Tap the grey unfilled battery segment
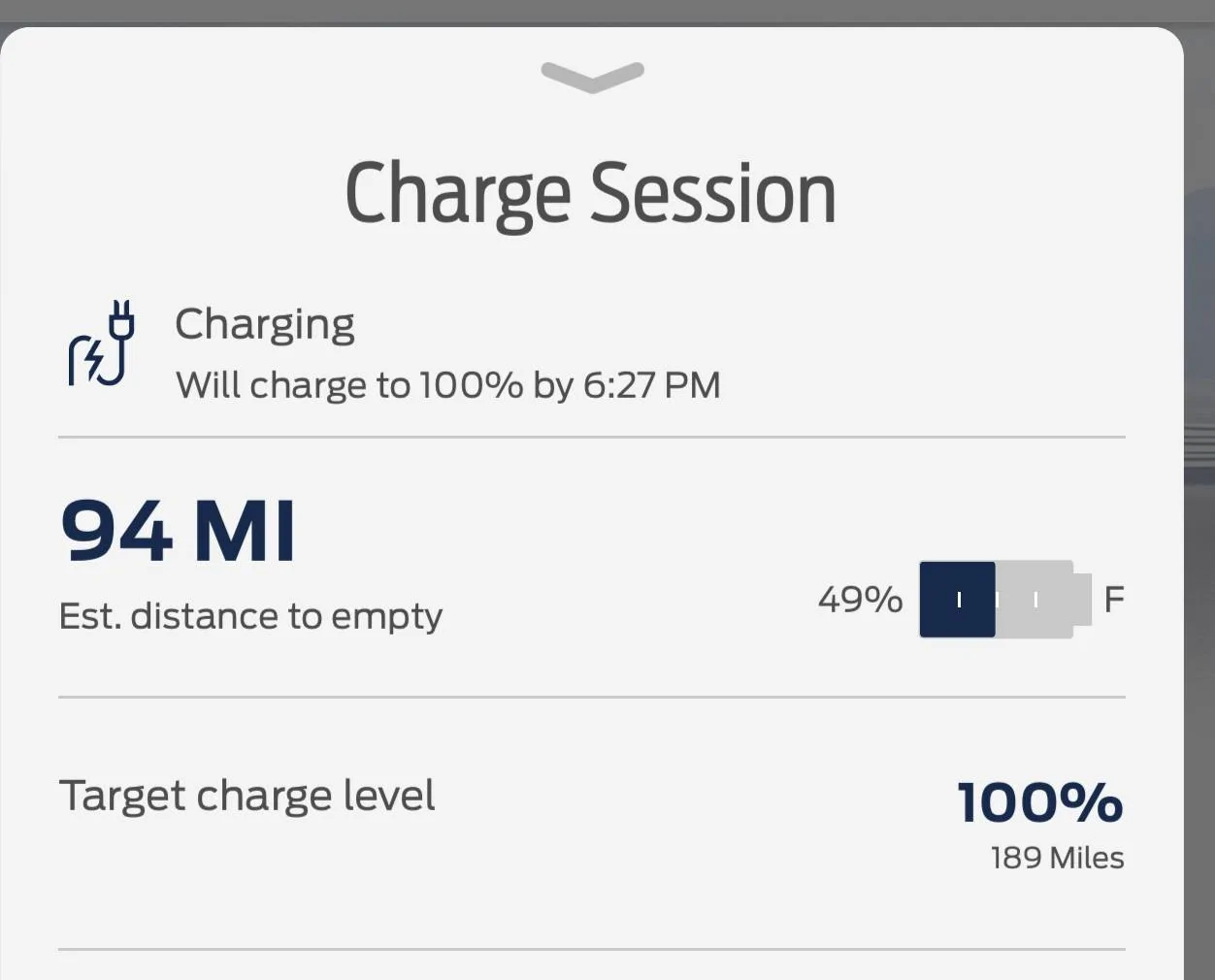The width and height of the screenshot is (1215, 980). point(1034,599)
